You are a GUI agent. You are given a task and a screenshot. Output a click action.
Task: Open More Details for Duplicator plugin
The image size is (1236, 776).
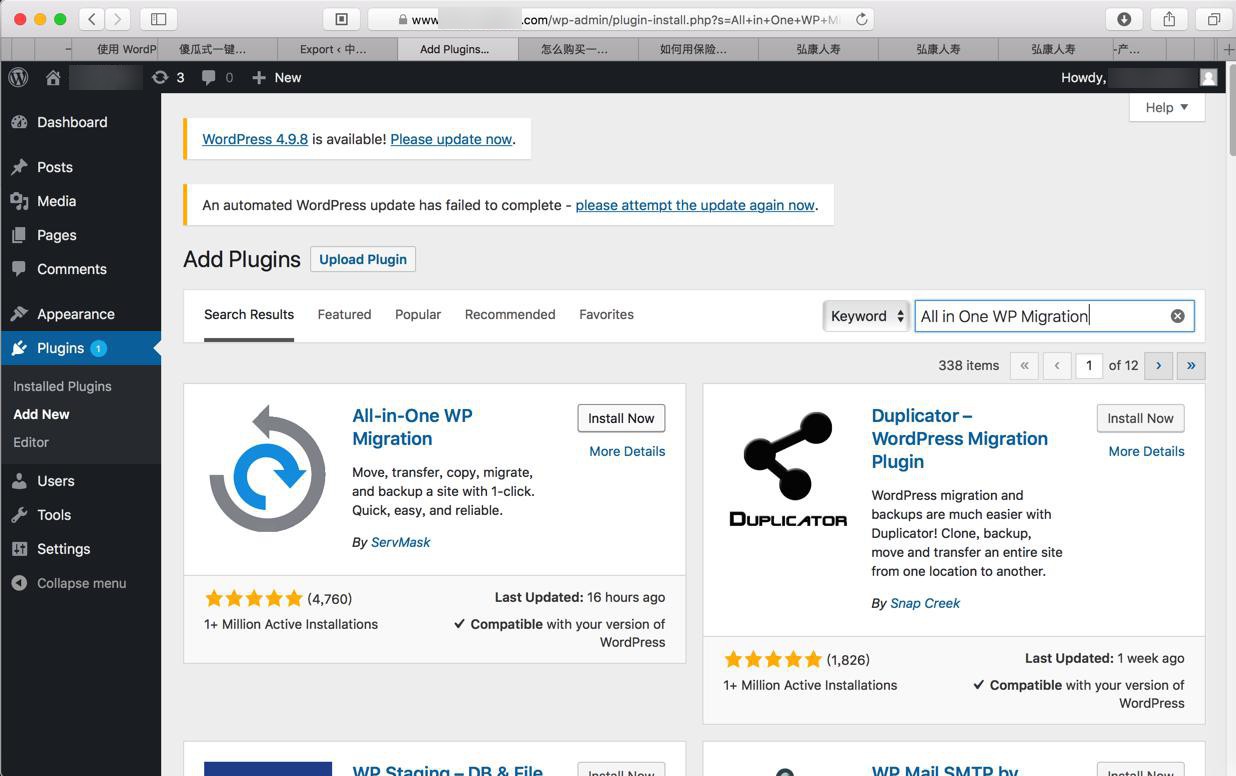(x=1146, y=451)
